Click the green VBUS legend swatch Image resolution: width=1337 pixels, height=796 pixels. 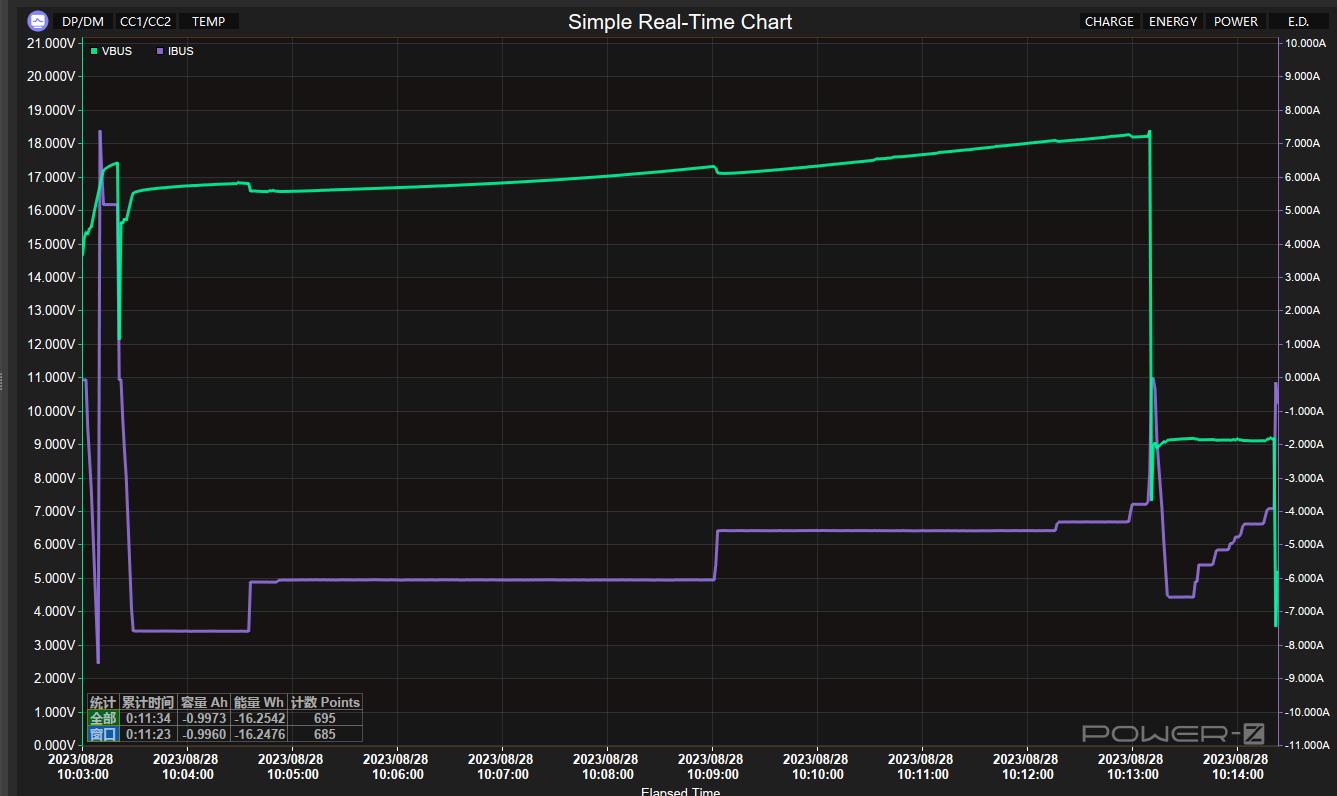[x=94, y=51]
